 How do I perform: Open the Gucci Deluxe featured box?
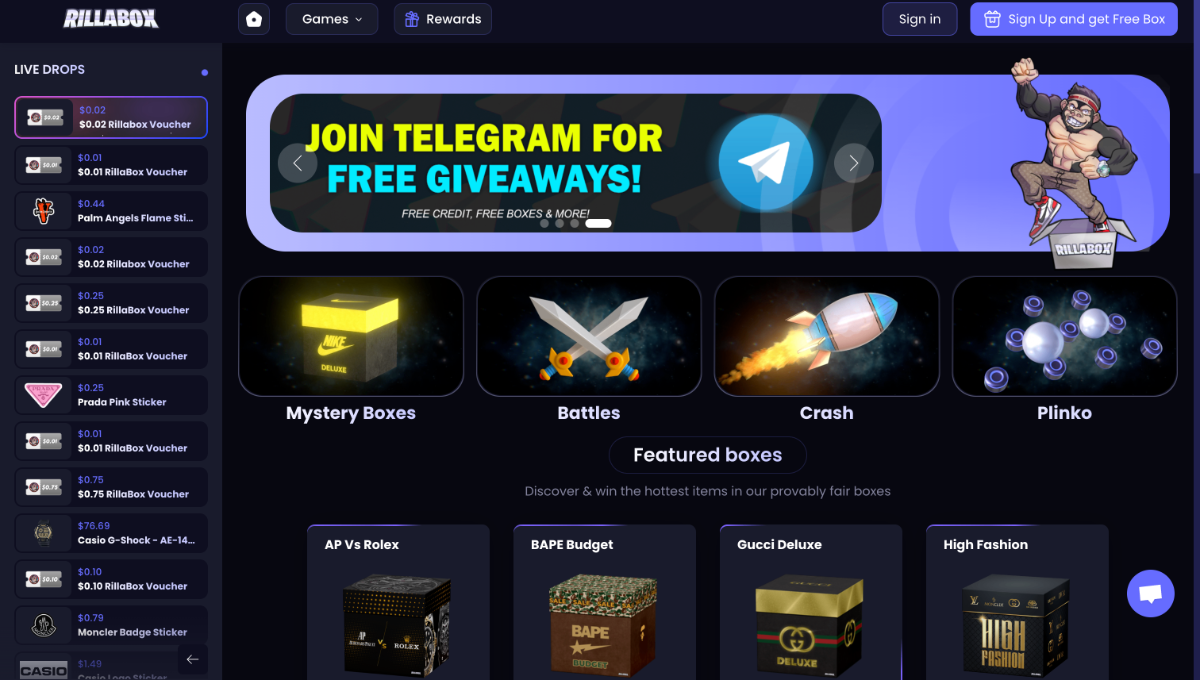coord(811,602)
